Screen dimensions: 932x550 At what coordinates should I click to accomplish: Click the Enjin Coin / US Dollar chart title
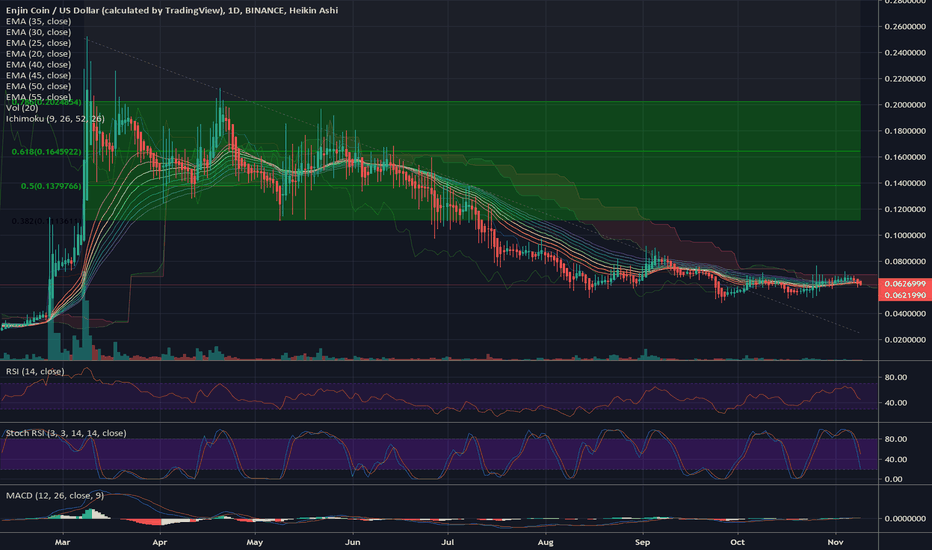(172, 10)
